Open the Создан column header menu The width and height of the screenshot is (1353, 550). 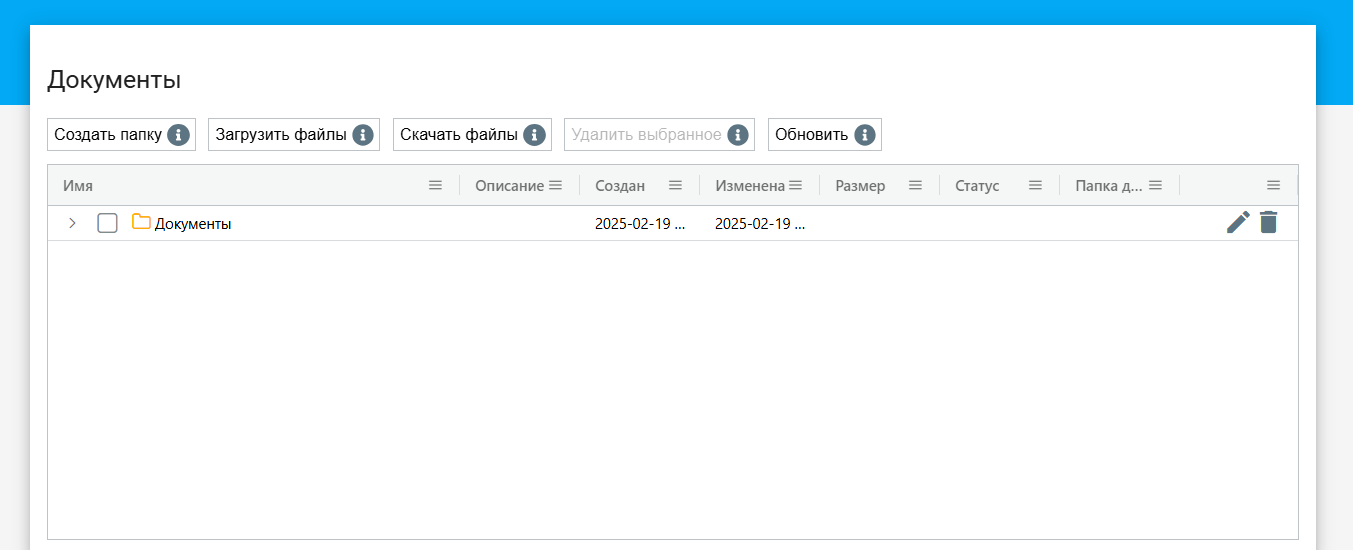675,185
